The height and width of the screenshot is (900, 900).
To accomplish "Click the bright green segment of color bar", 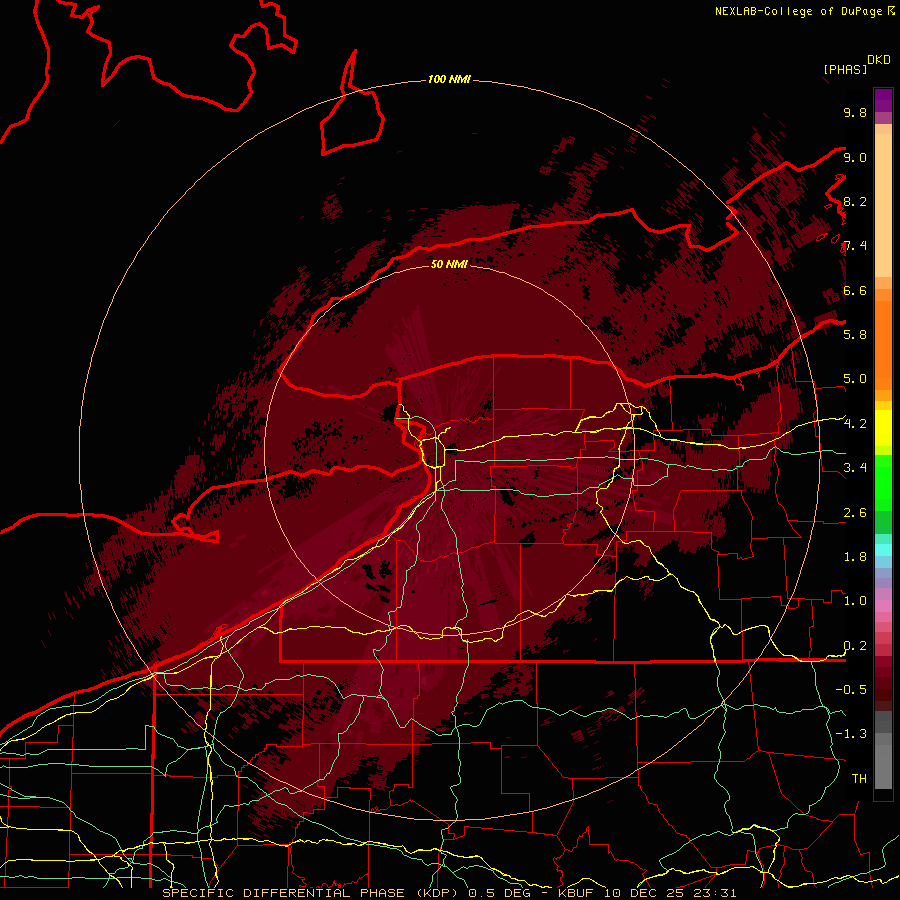I will 883,483.
